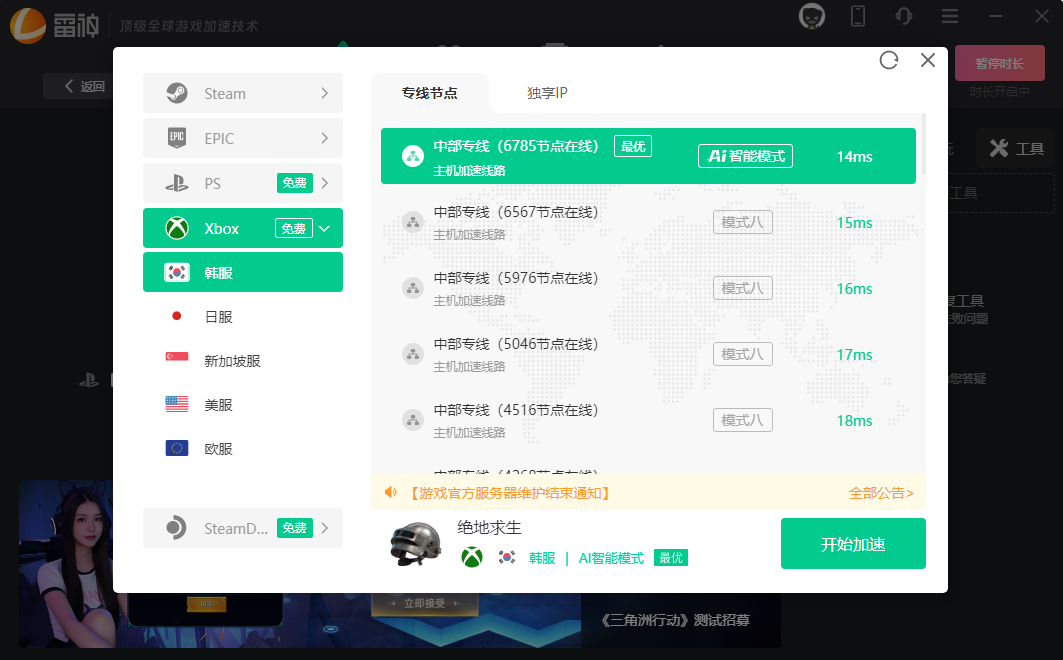The height and width of the screenshot is (660, 1063).
Task: Select the 日服 Japan server
Action: pyautogui.click(x=243, y=316)
